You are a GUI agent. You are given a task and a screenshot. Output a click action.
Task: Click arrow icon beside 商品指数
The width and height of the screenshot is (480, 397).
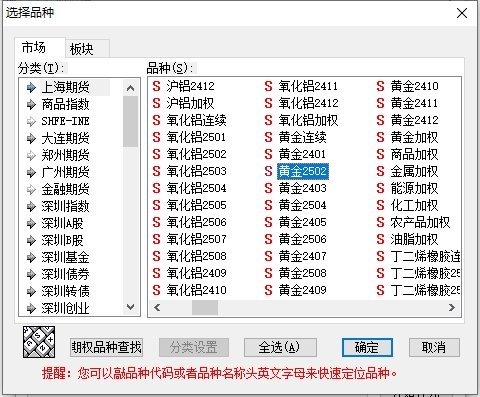(x=31, y=105)
